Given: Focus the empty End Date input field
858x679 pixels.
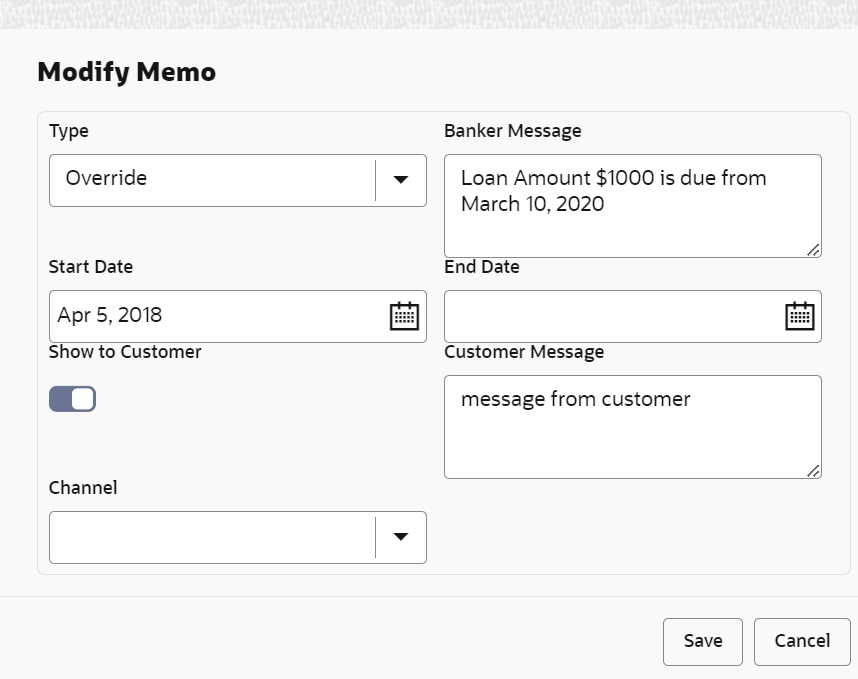Looking at the screenshot, I should point(612,316).
